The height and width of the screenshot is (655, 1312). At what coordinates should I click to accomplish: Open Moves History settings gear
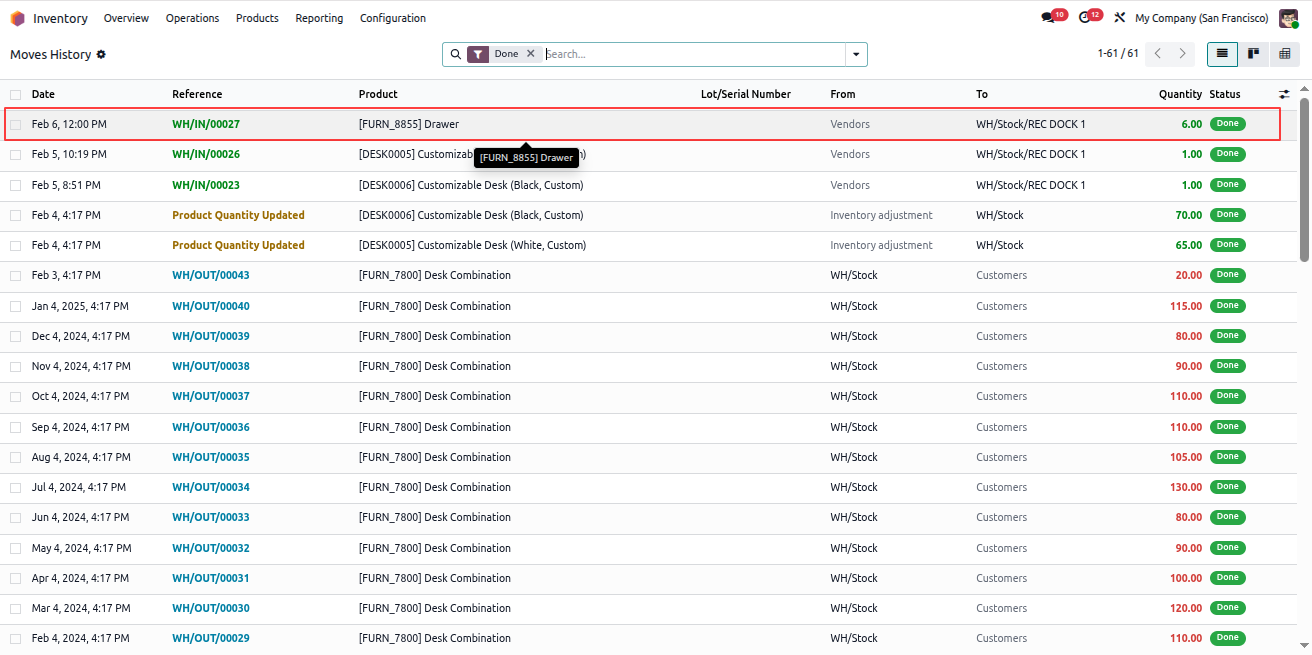101,54
